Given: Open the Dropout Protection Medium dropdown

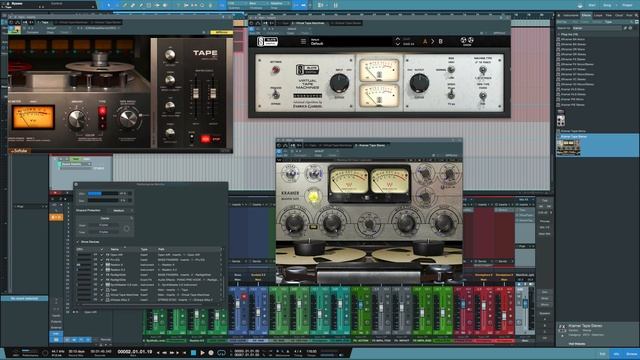Looking at the screenshot, I should 121,211.
